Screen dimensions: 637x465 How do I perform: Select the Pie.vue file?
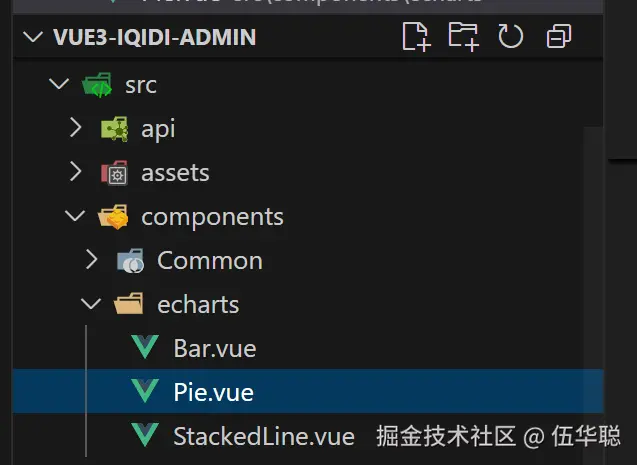(213, 393)
